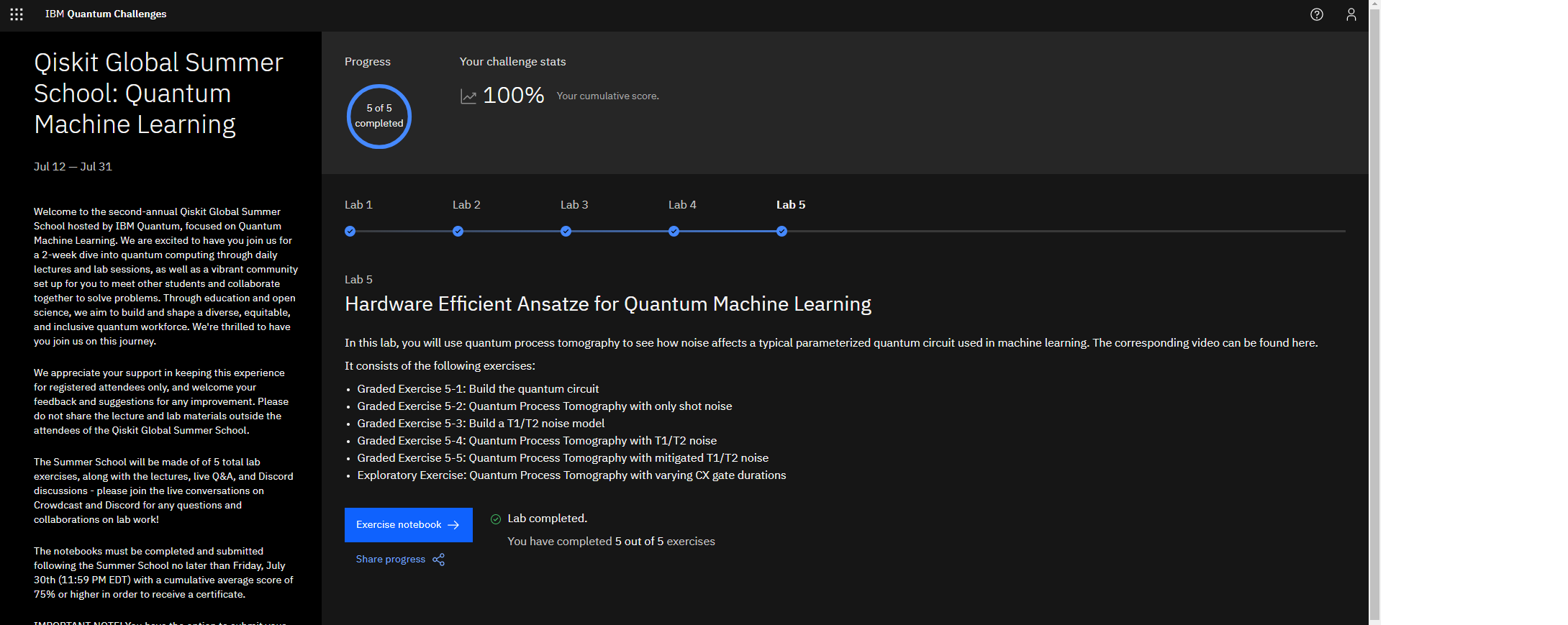Click the small Lab 5 label above heading
Image resolution: width=1568 pixels, height=625 pixels.
(x=358, y=280)
